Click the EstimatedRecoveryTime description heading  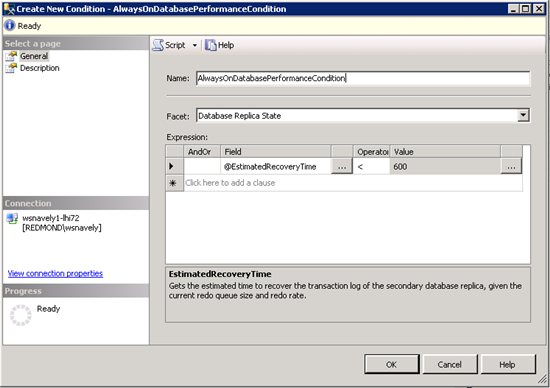[220, 274]
